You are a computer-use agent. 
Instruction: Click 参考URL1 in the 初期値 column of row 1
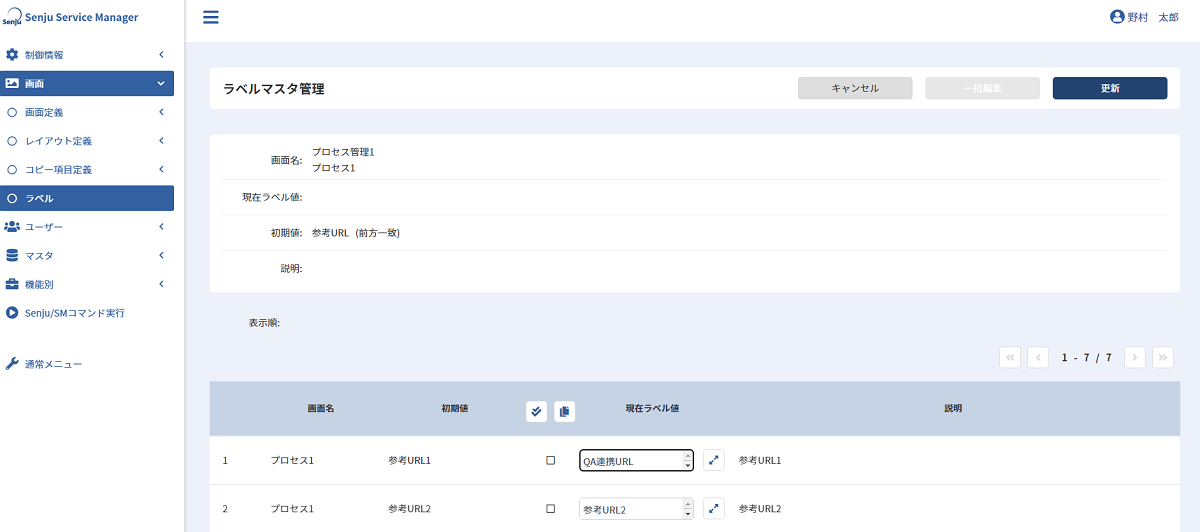click(409, 460)
